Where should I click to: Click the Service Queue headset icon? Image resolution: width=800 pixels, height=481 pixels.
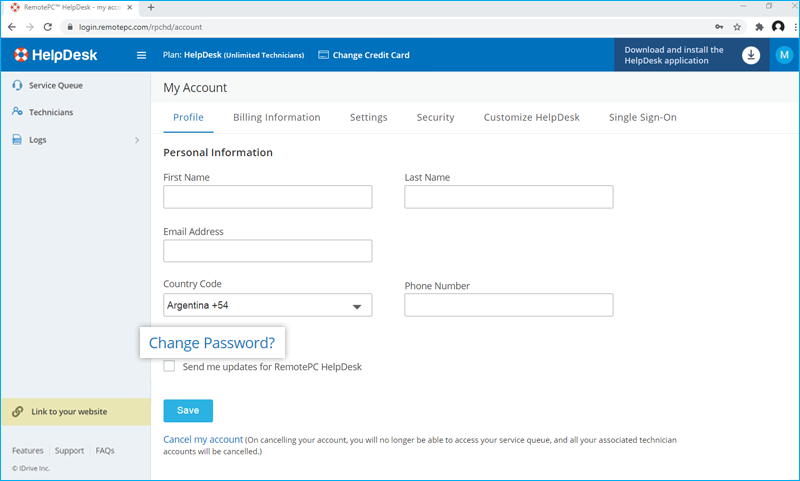18,85
